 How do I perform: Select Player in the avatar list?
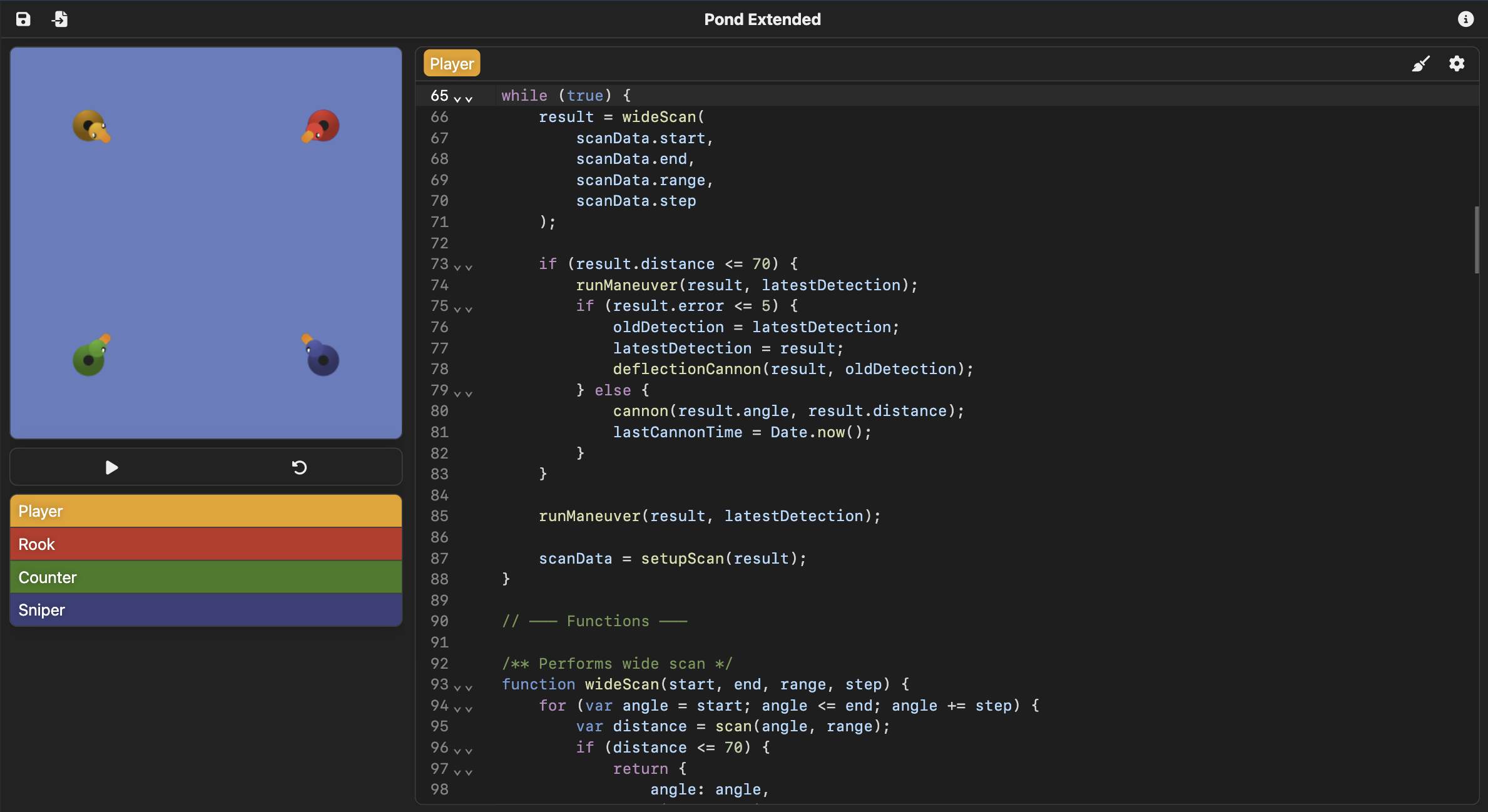tap(206, 511)
